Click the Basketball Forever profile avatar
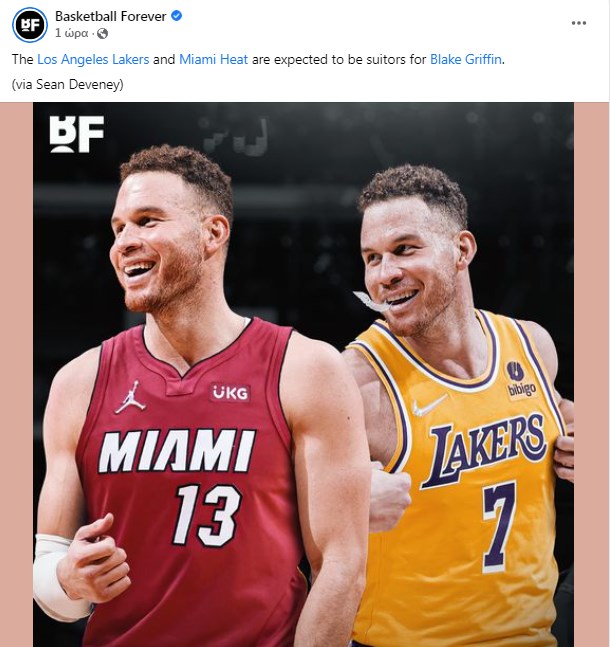This screenshot has width=610, height=647. coord(30,24)
